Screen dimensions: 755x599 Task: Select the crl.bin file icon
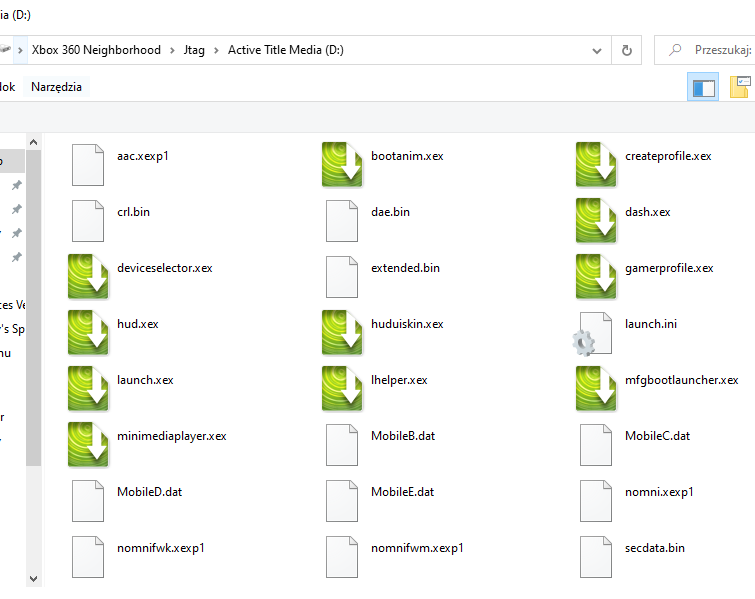(88, 221)
